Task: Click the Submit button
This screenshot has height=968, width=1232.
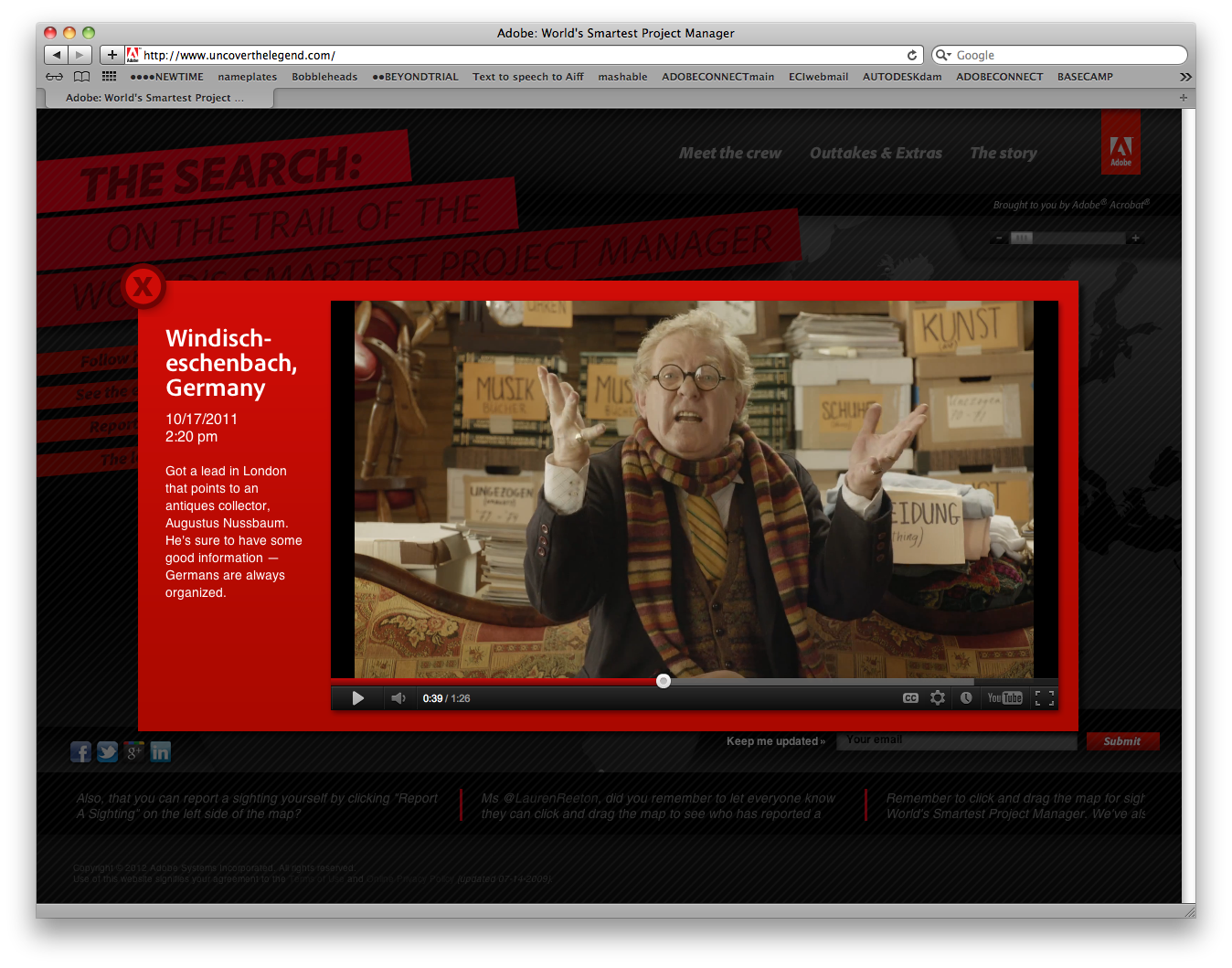Action: (1122, 741)
